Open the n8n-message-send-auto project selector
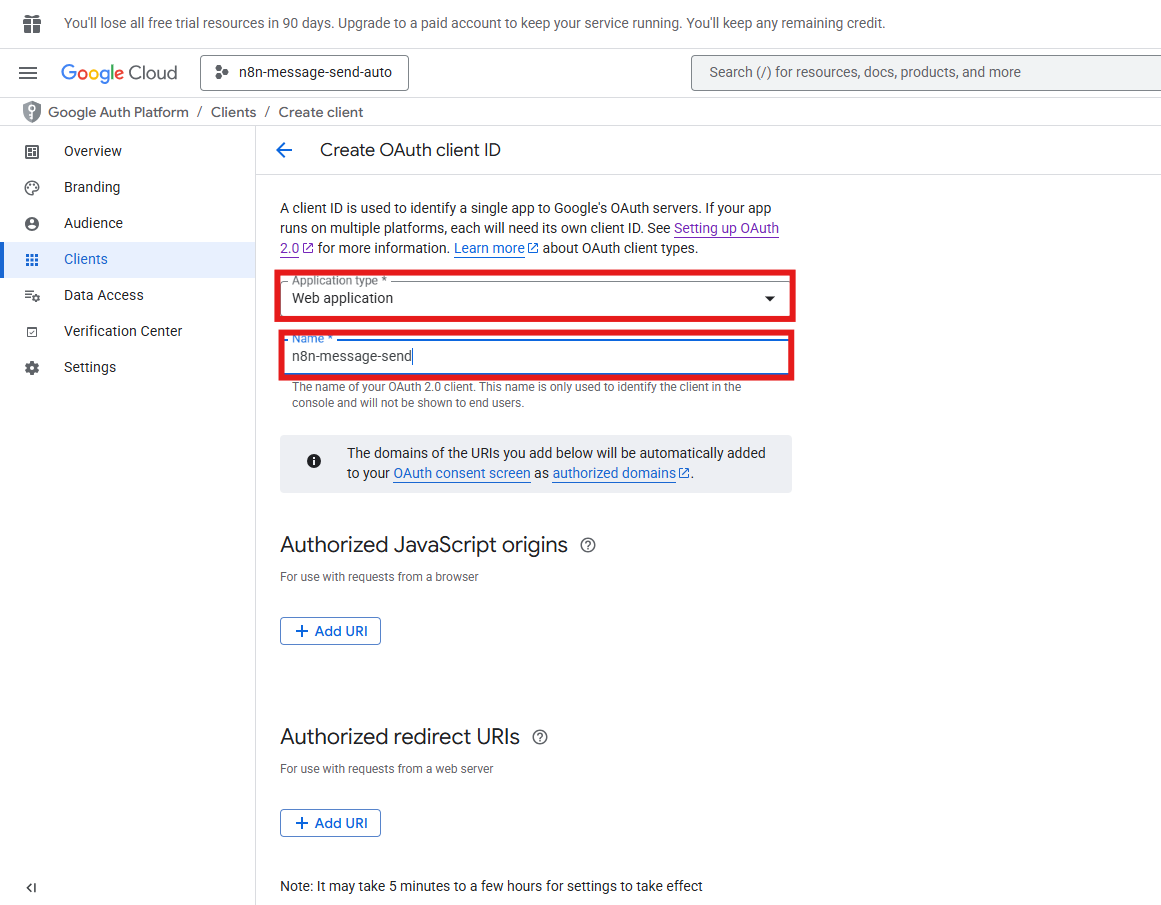The image size is (1161, 905). [x=304, y=73]
